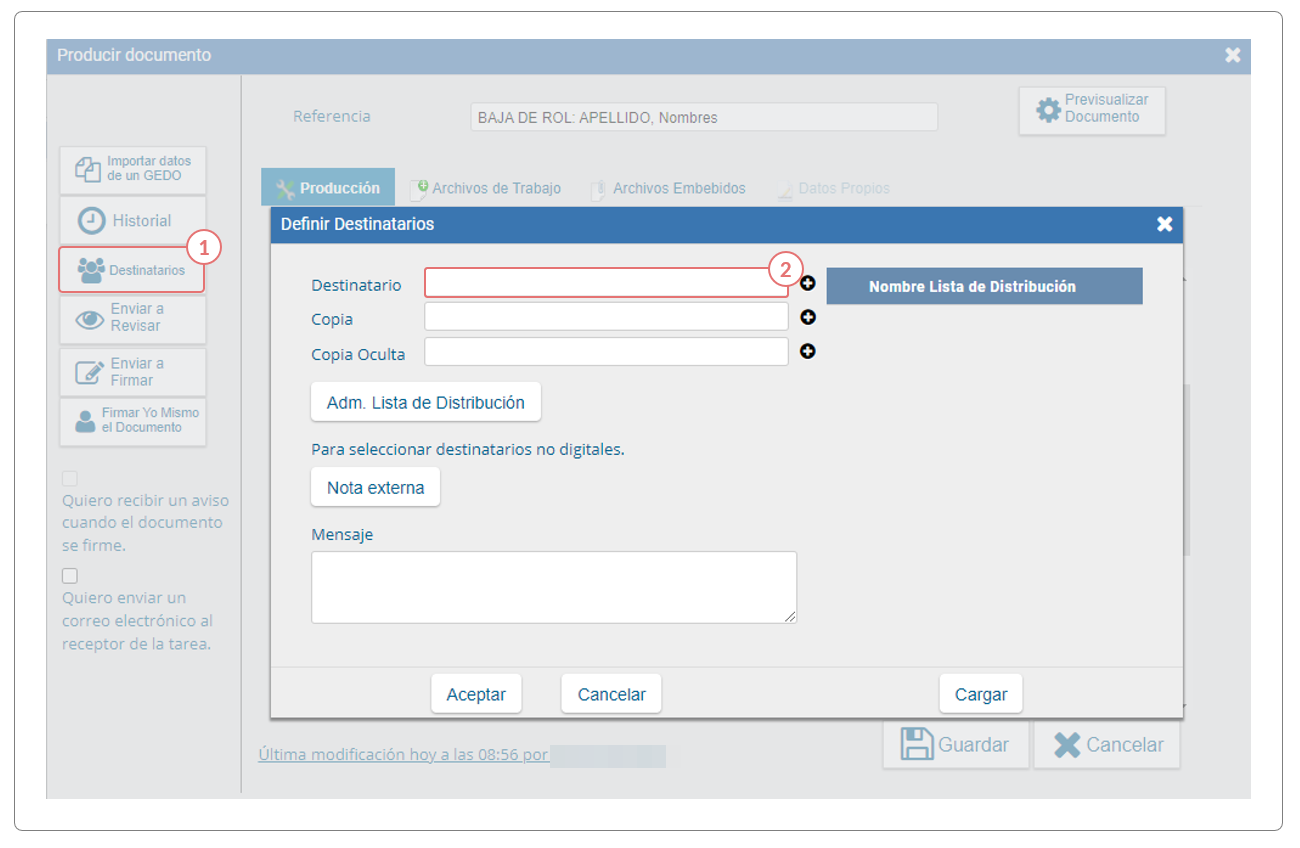Image resolution: width=1300 pixels, height=848 pixels.
Task: Click the Cargar button
Action: pos(981,694)
